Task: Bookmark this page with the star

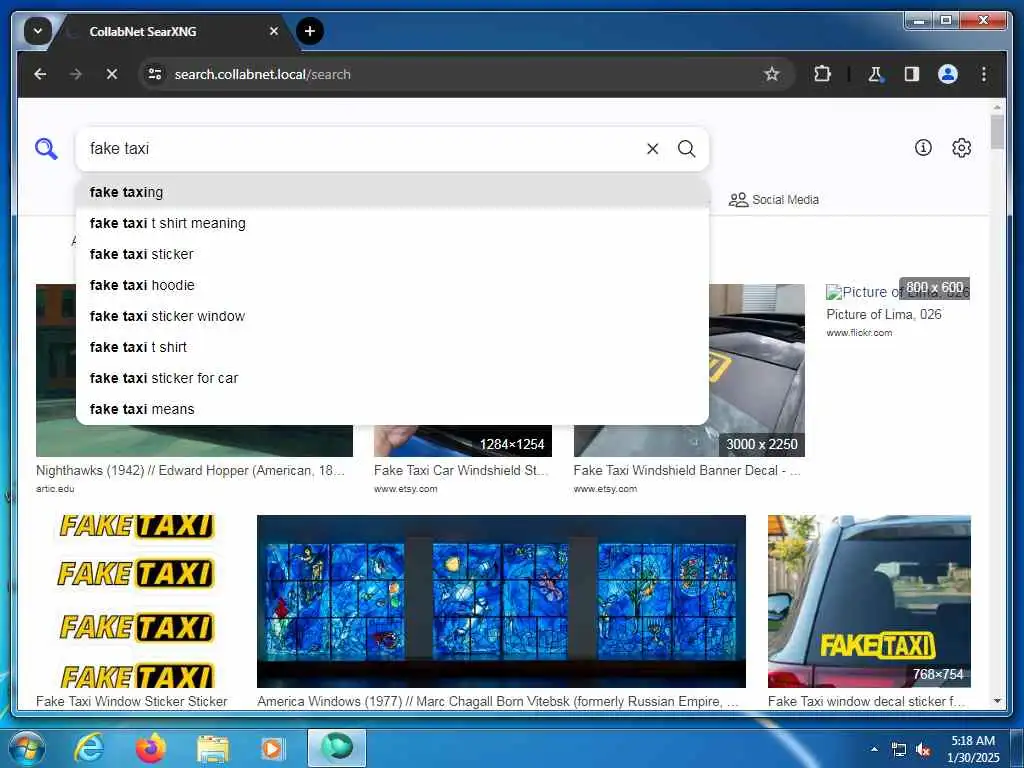Action: pyautogui.click(x=771, y=74)
